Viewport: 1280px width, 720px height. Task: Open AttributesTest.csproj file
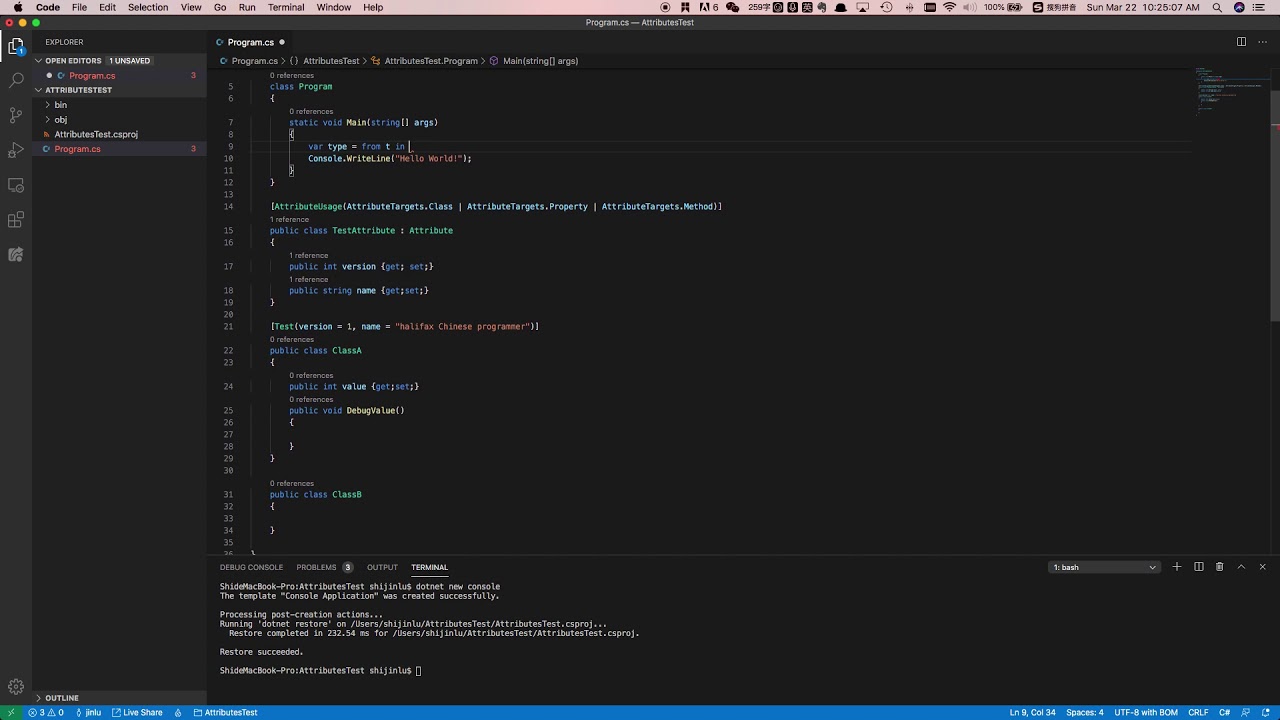(x=120, y=134)
